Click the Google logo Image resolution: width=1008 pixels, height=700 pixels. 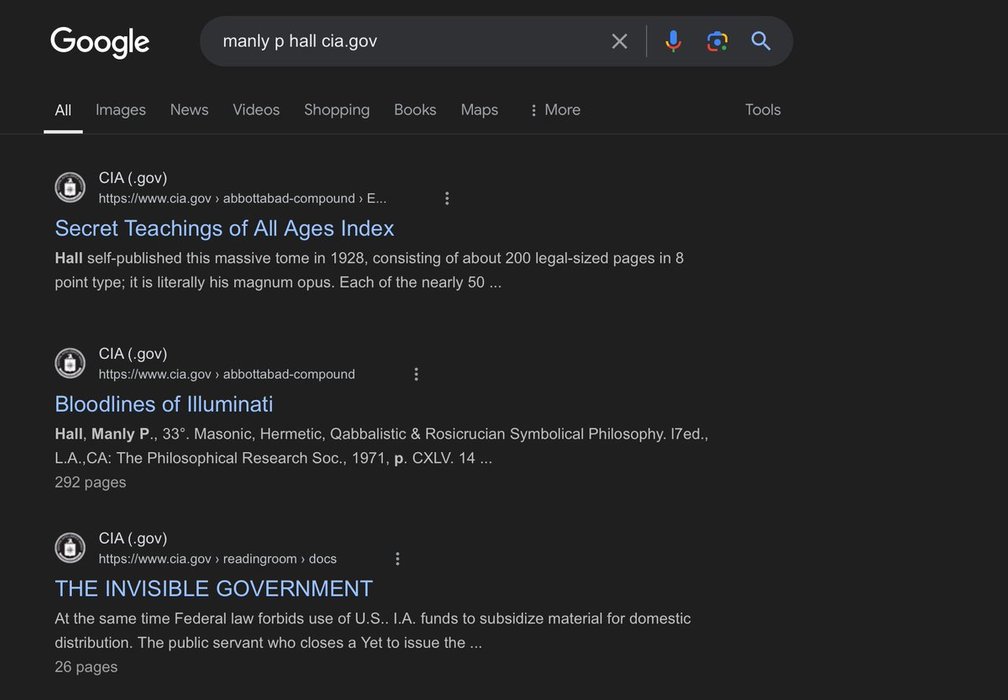pos(100,42)
